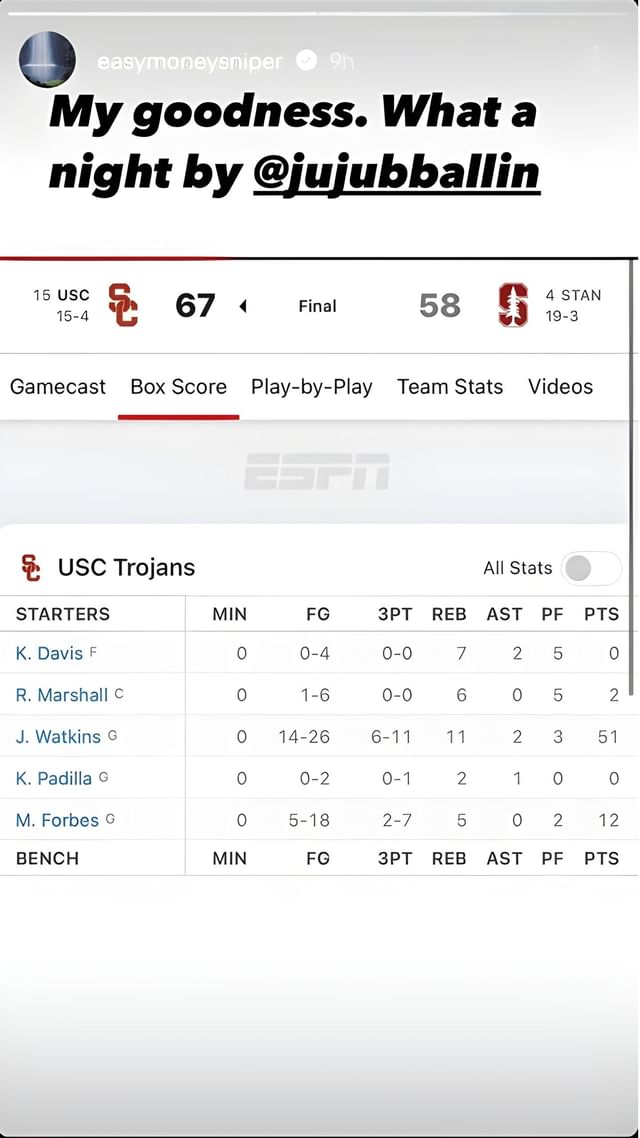Click the easymoneysniper username
Image resolution: width=640 pixels, height=1138 pixels.
point(190,62)
